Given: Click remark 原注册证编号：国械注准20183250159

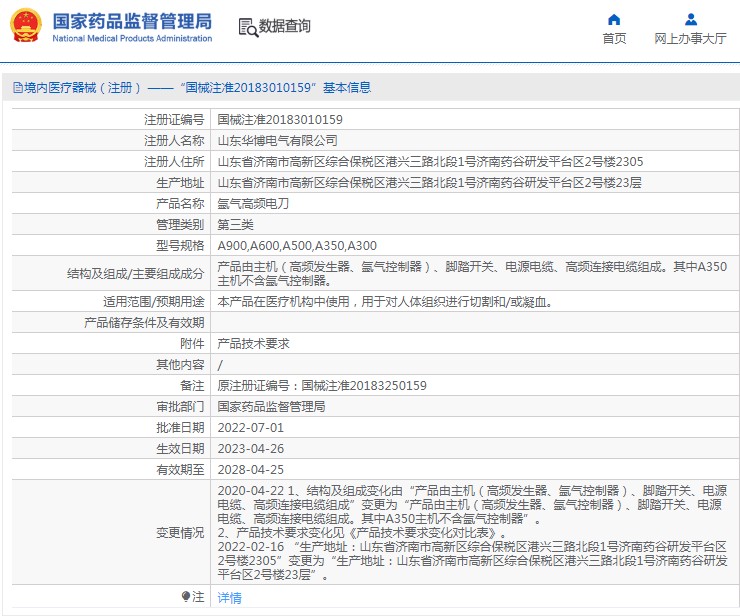Looking at the screenshot, I should click(x=322, y=386).
